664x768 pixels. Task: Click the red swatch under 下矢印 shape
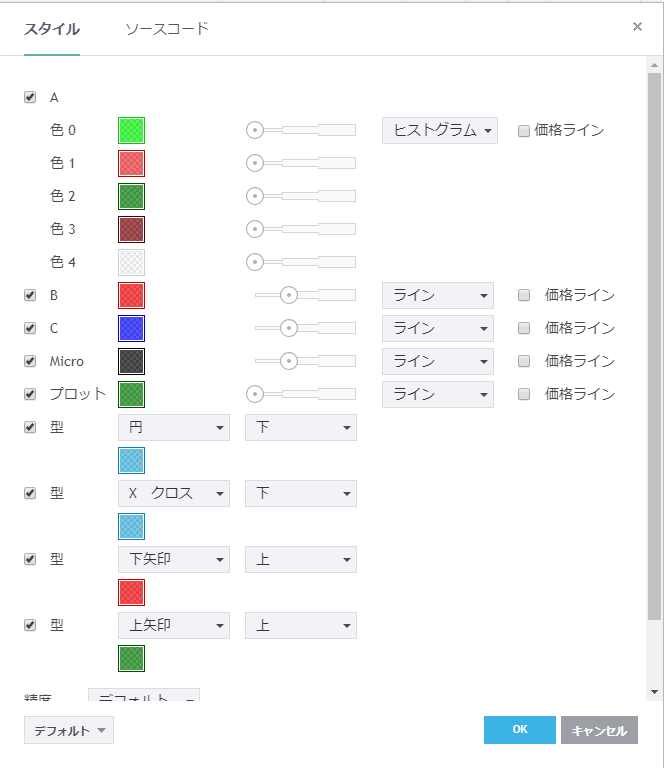point(131,592)
